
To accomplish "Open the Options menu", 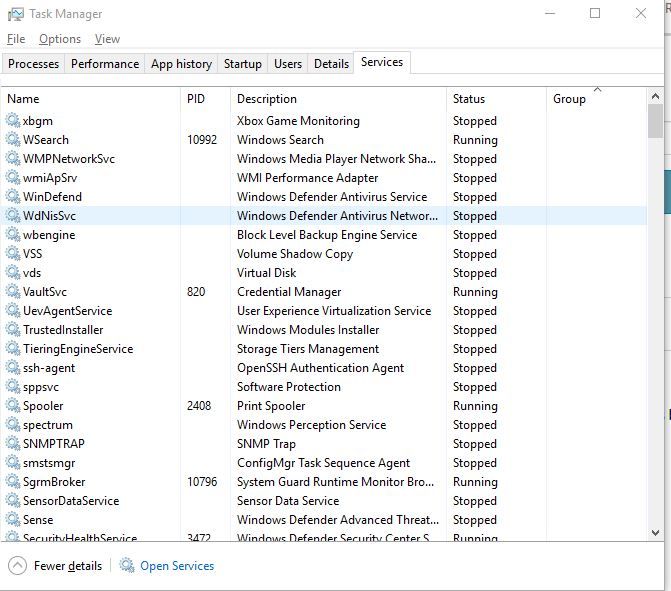I will [60, 39].
